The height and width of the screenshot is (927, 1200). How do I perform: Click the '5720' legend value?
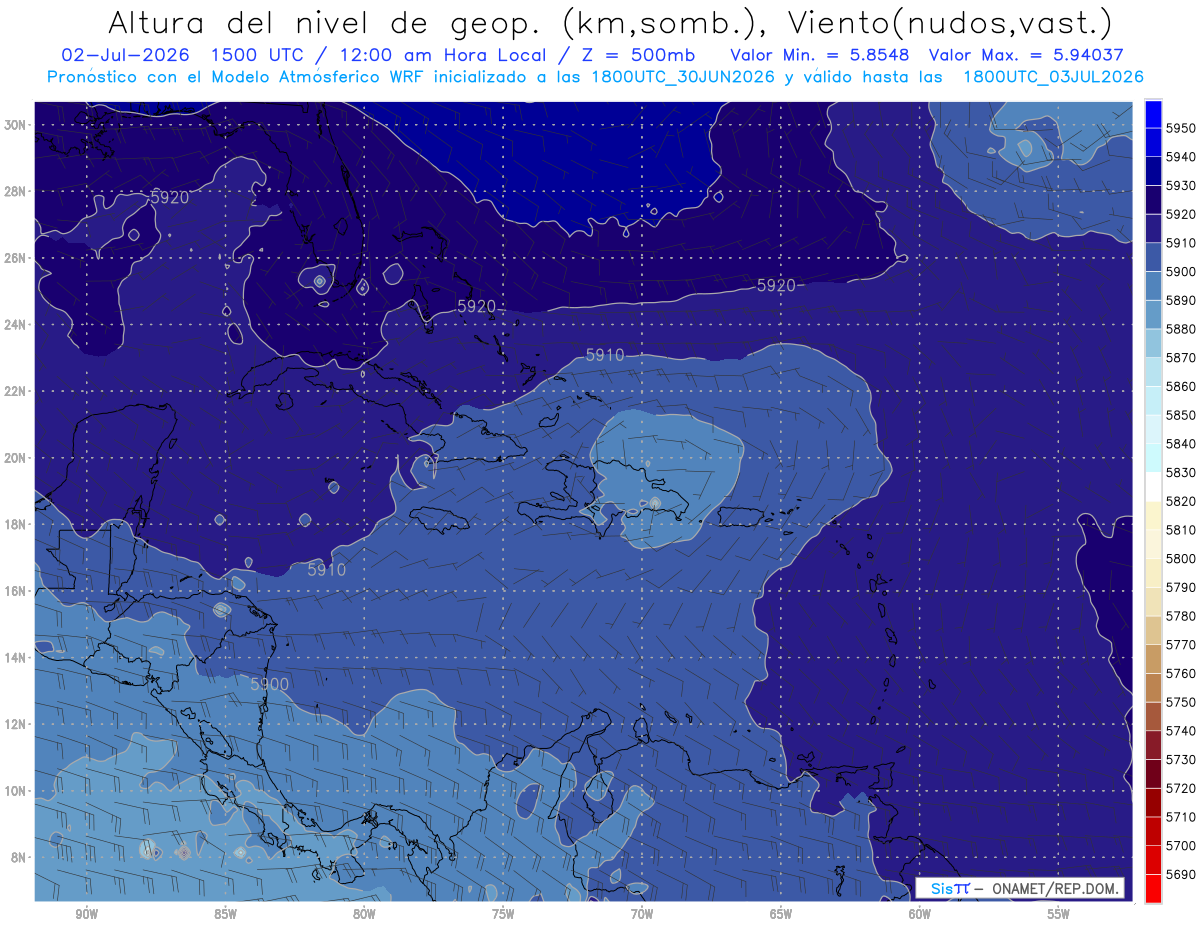[x=1180, y=788]
